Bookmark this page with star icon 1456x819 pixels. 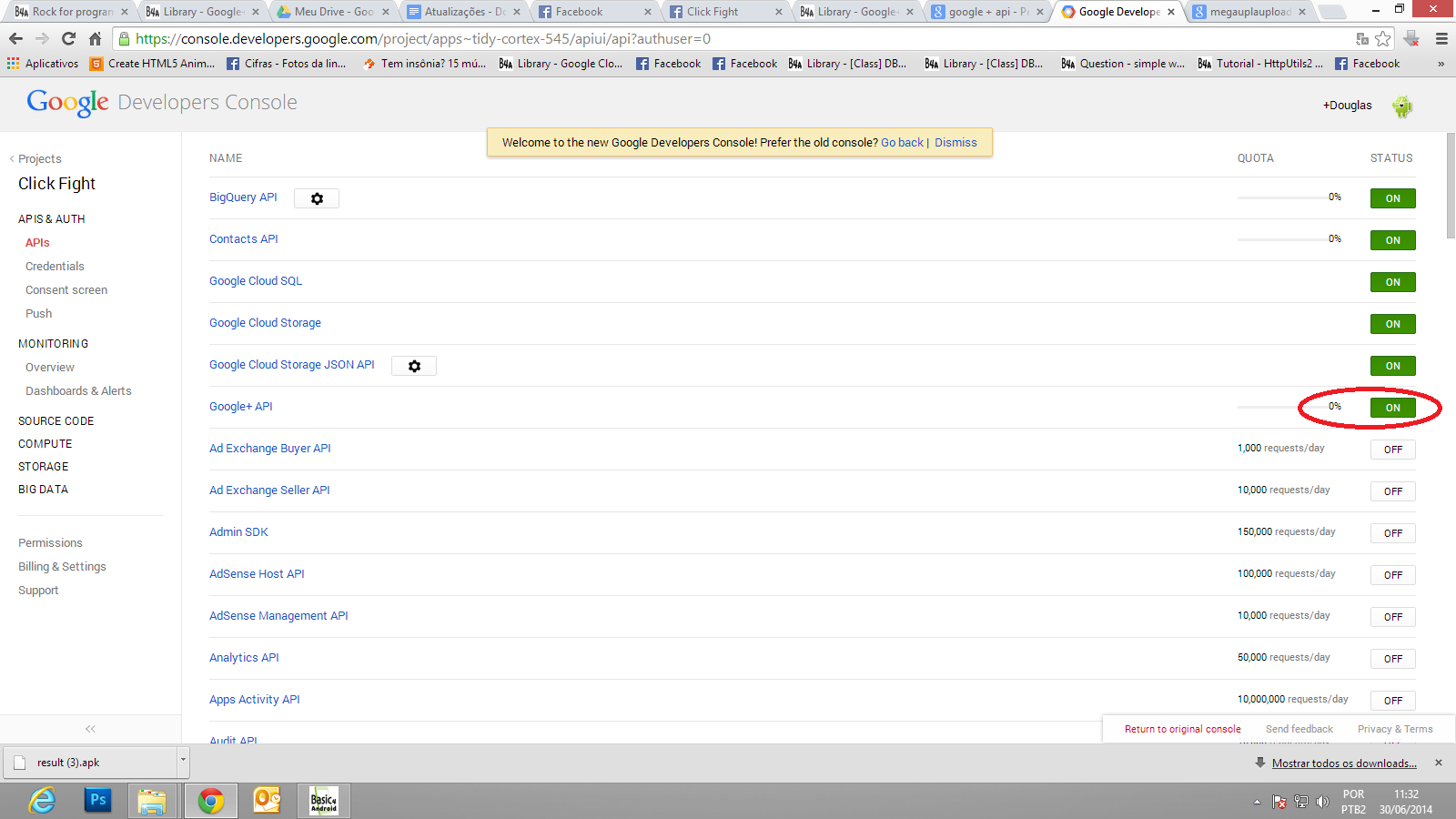click(x=1383, y=38)
